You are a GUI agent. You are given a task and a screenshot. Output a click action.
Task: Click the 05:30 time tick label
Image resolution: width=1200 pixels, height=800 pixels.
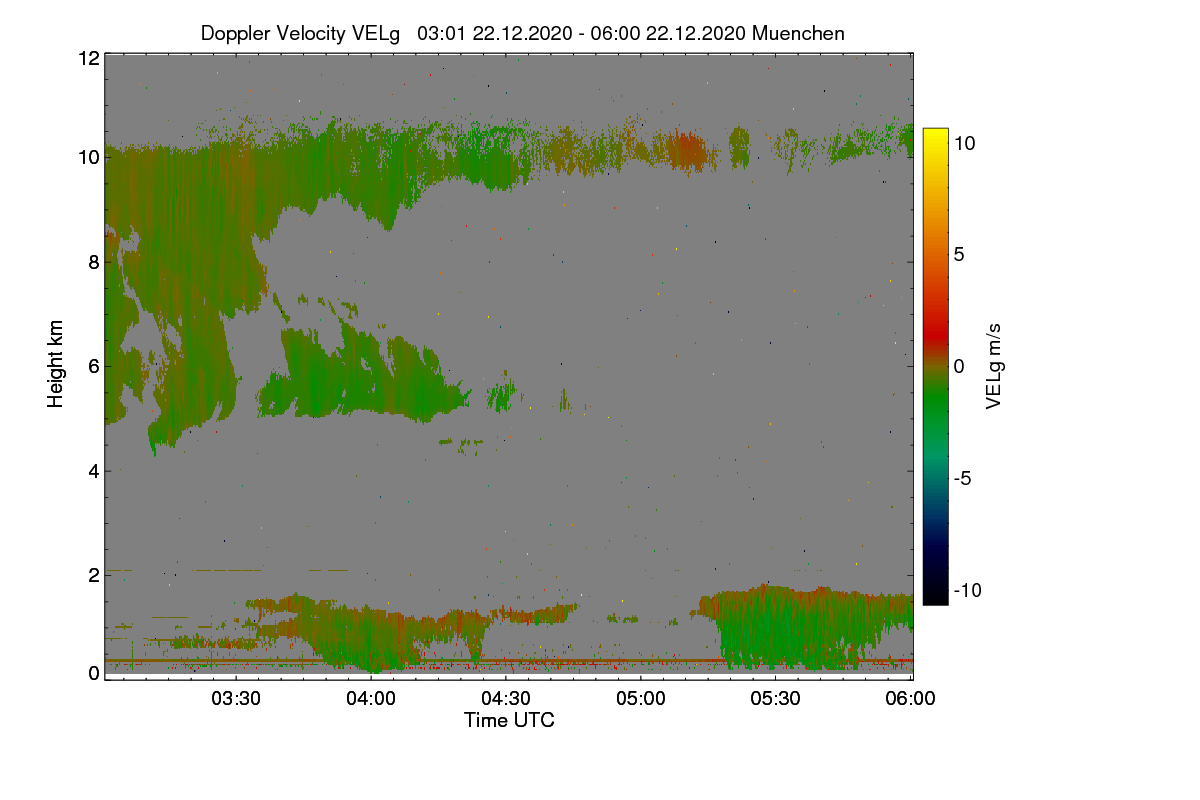click(776, 699)
